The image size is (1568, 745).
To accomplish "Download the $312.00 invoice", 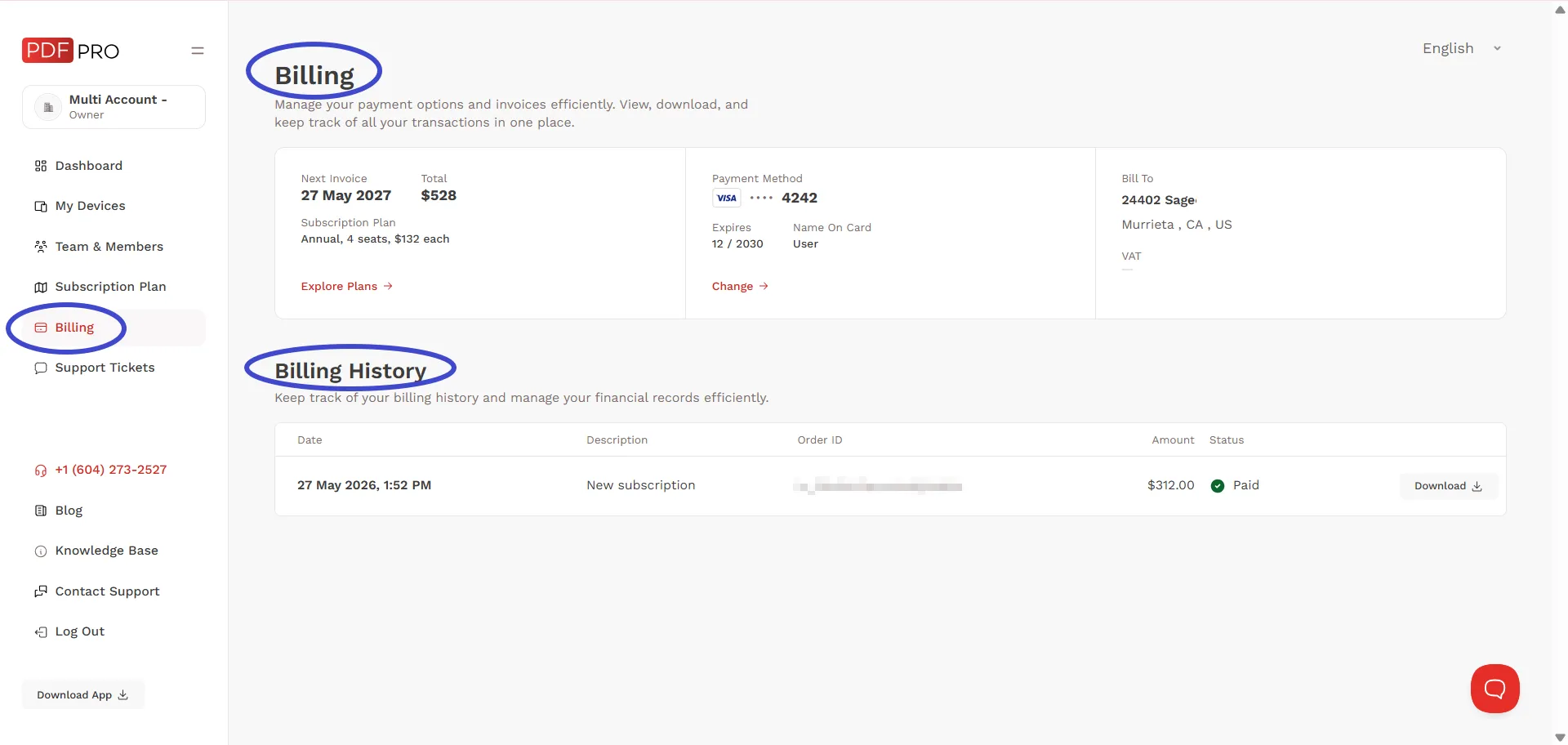I will [x=1449, y=486].
